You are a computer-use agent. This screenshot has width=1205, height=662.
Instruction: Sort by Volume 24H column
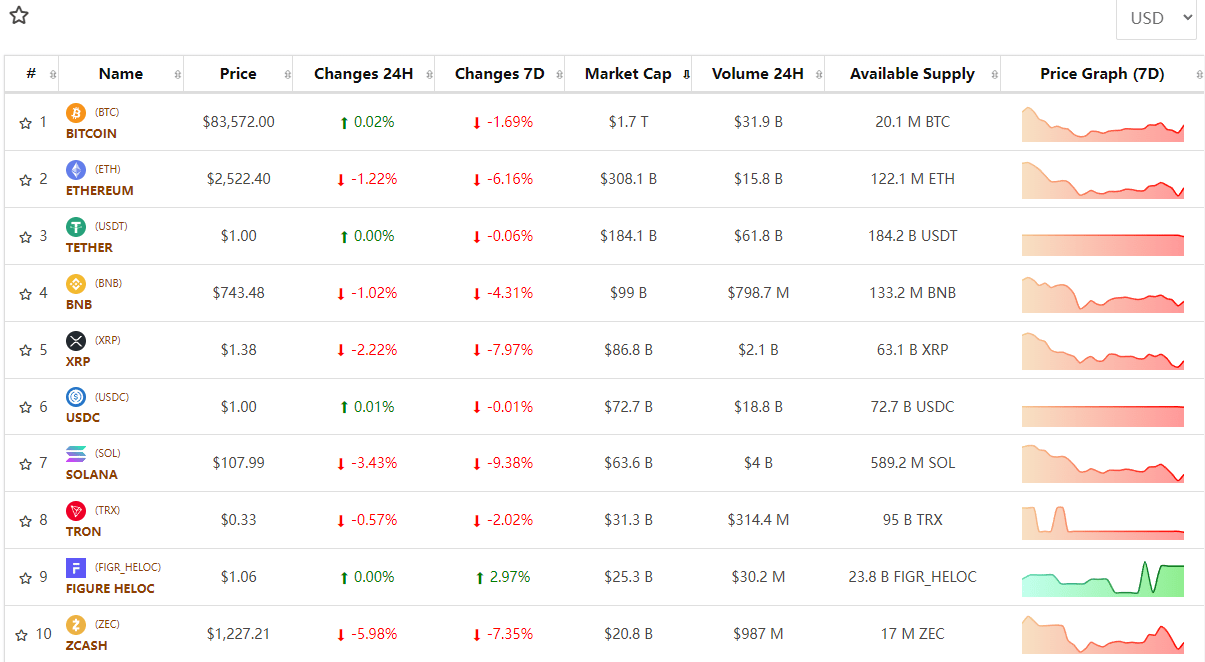tap(757, 74)
